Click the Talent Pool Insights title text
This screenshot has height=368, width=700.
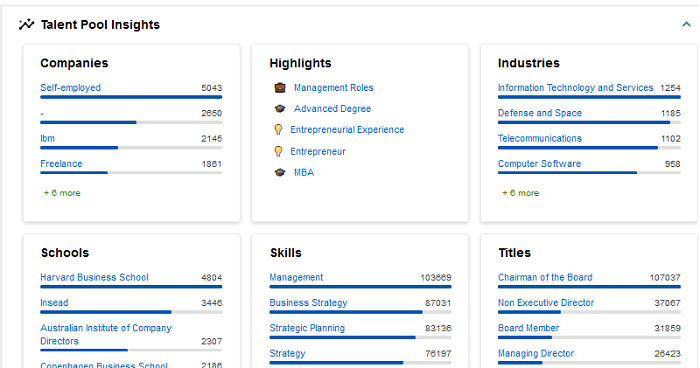(x=100, y=25)
